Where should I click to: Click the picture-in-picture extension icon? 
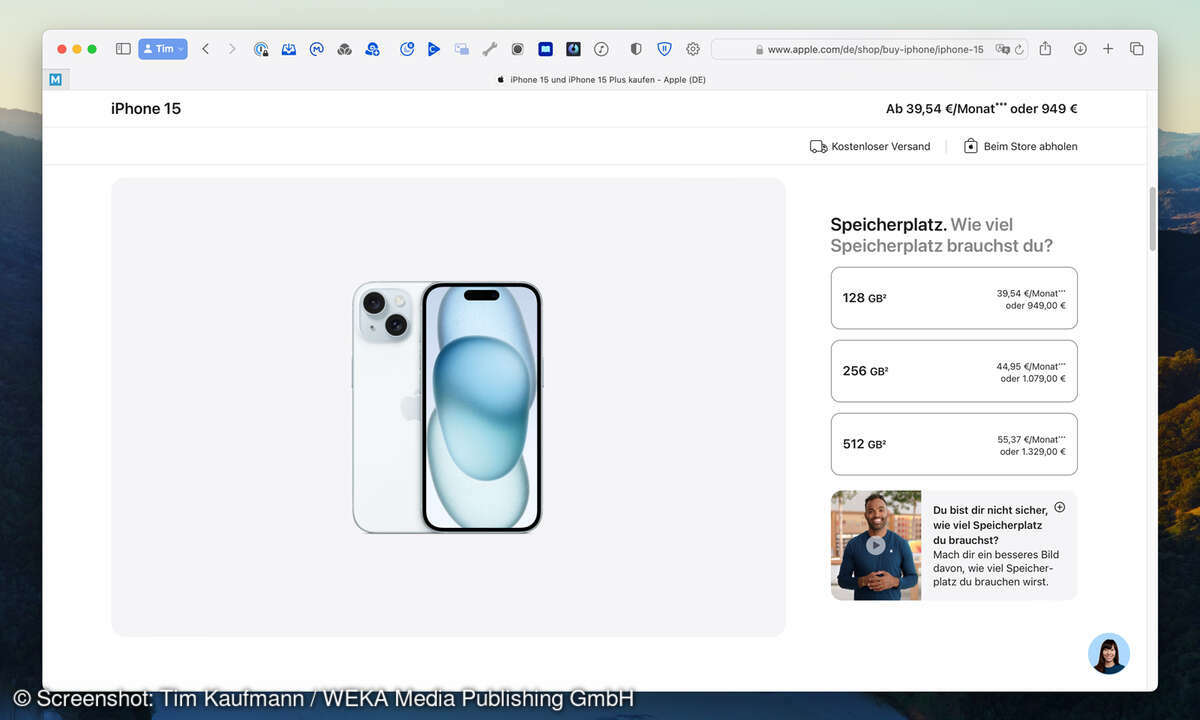click(x=462, y=49)
